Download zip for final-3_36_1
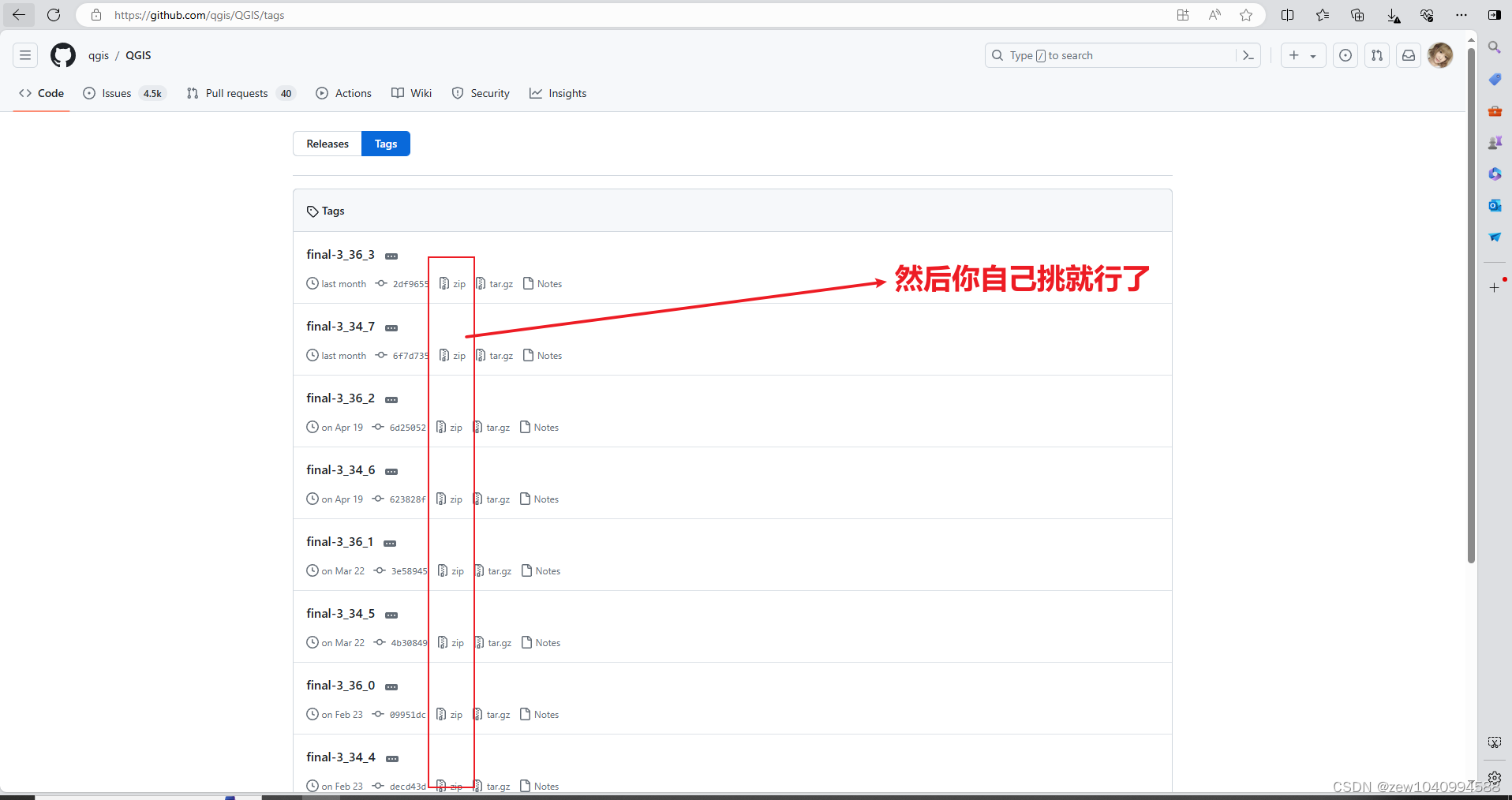This screenshot has height=800, width=1512. tap(451, 571)
